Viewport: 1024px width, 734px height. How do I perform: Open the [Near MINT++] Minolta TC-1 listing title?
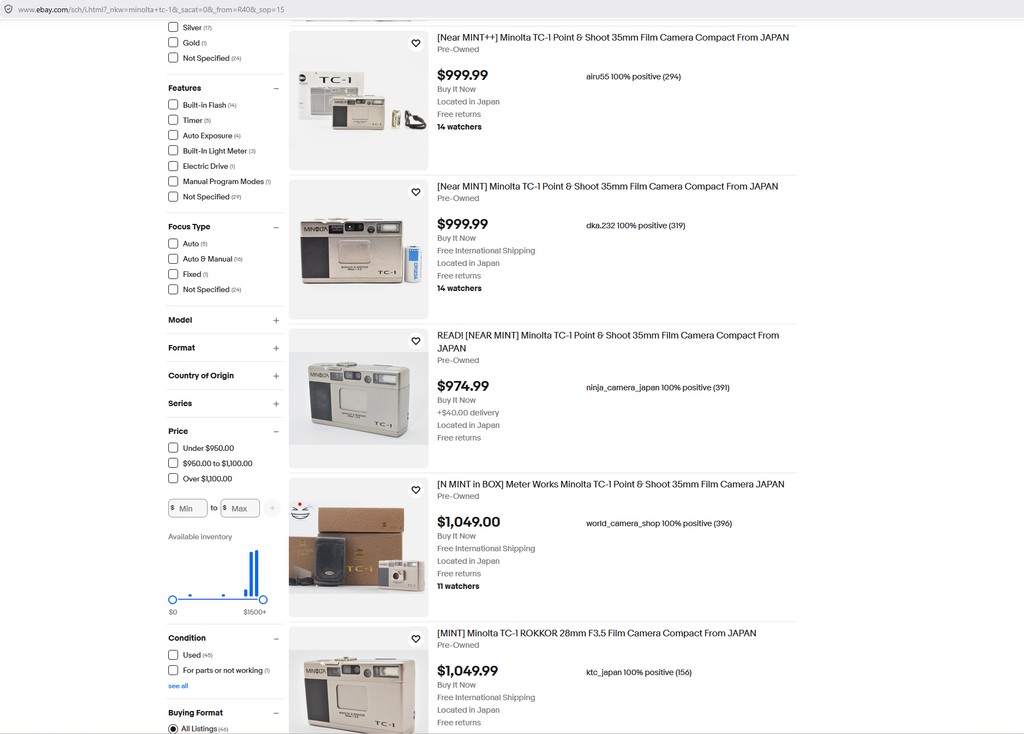[x=613, y=38]
